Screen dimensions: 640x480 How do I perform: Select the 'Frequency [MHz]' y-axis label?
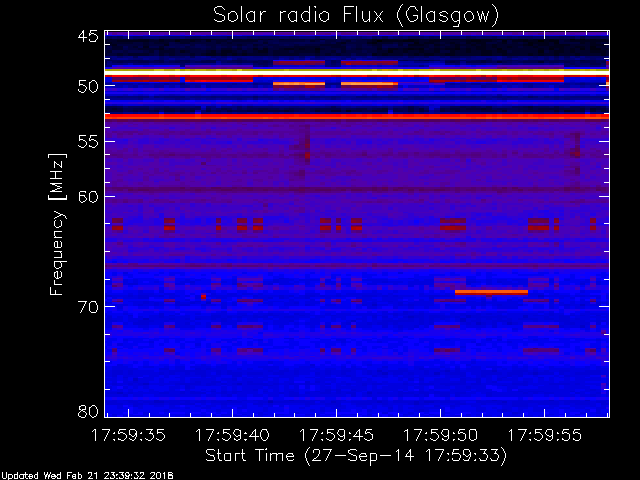pos(57,224)
